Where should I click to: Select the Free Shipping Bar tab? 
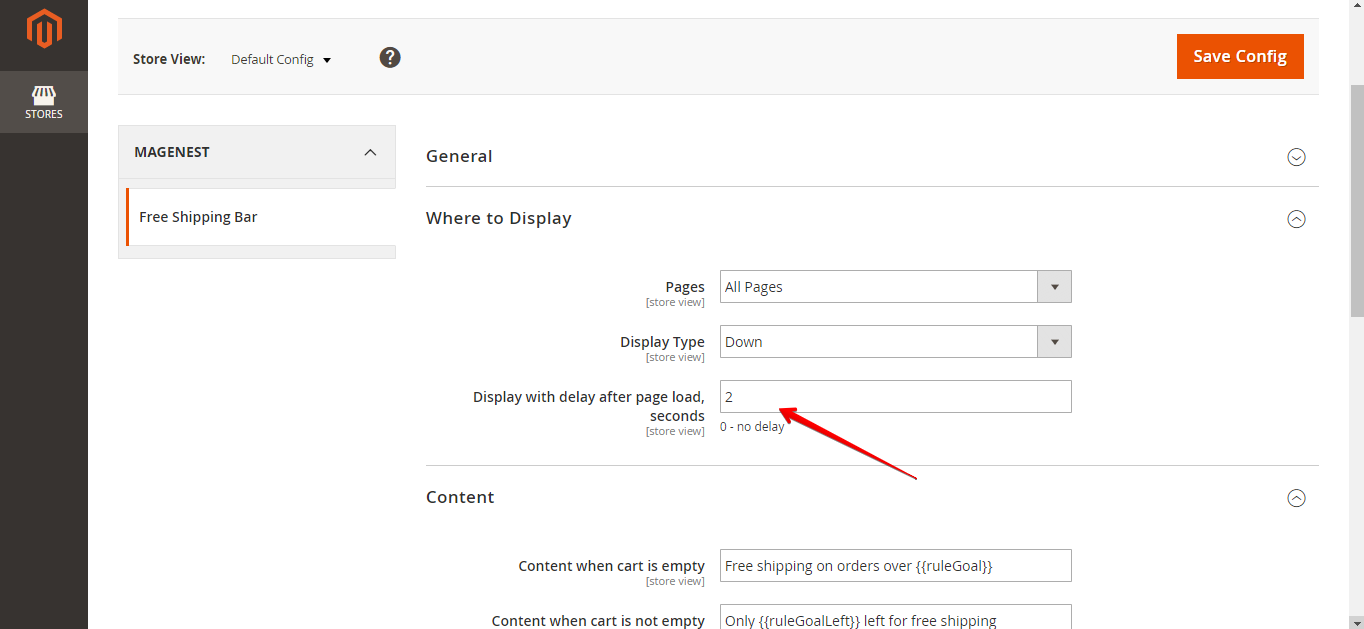pos(198,217)
